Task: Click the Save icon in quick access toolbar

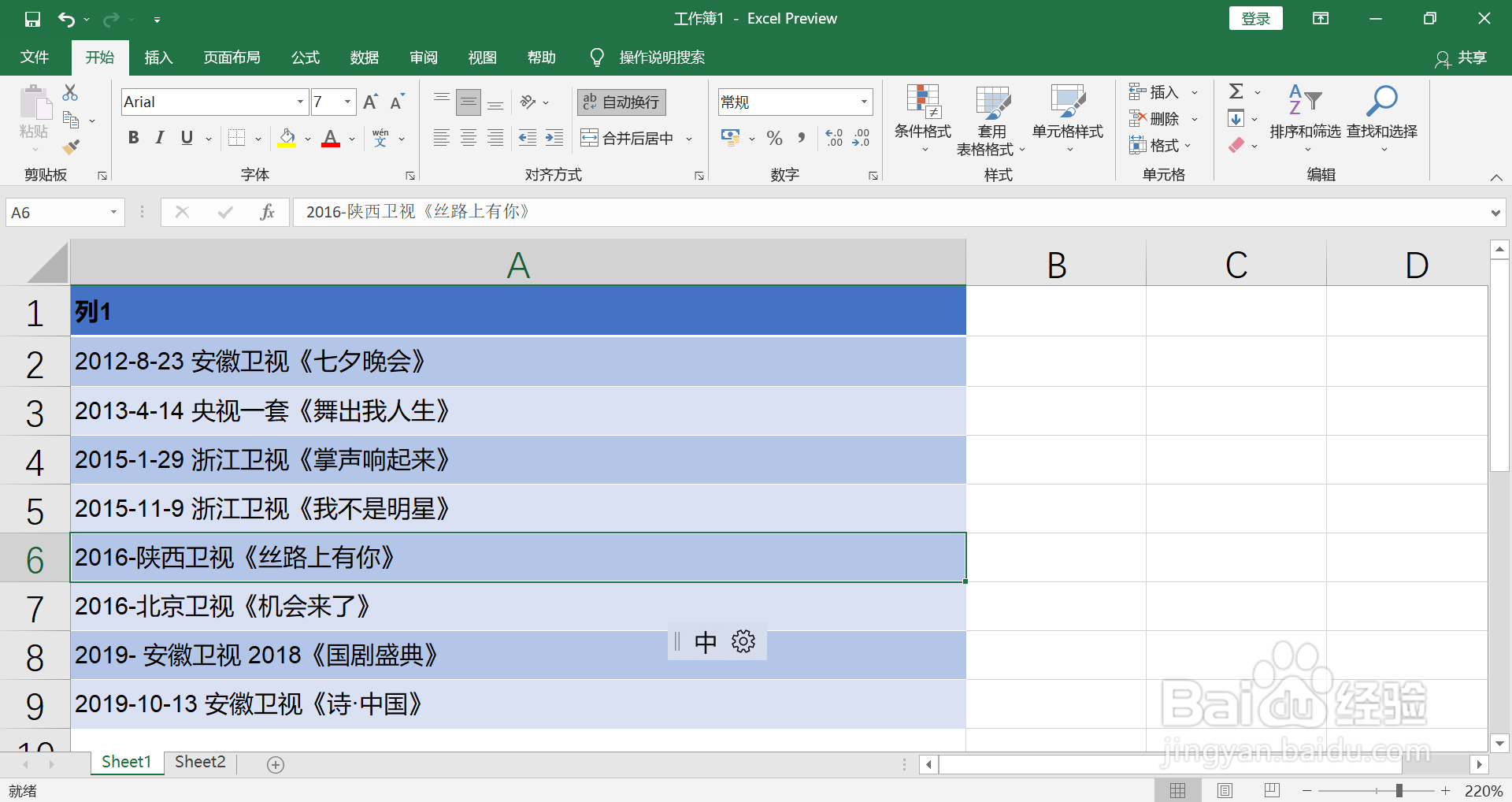Action: [32, 19]
